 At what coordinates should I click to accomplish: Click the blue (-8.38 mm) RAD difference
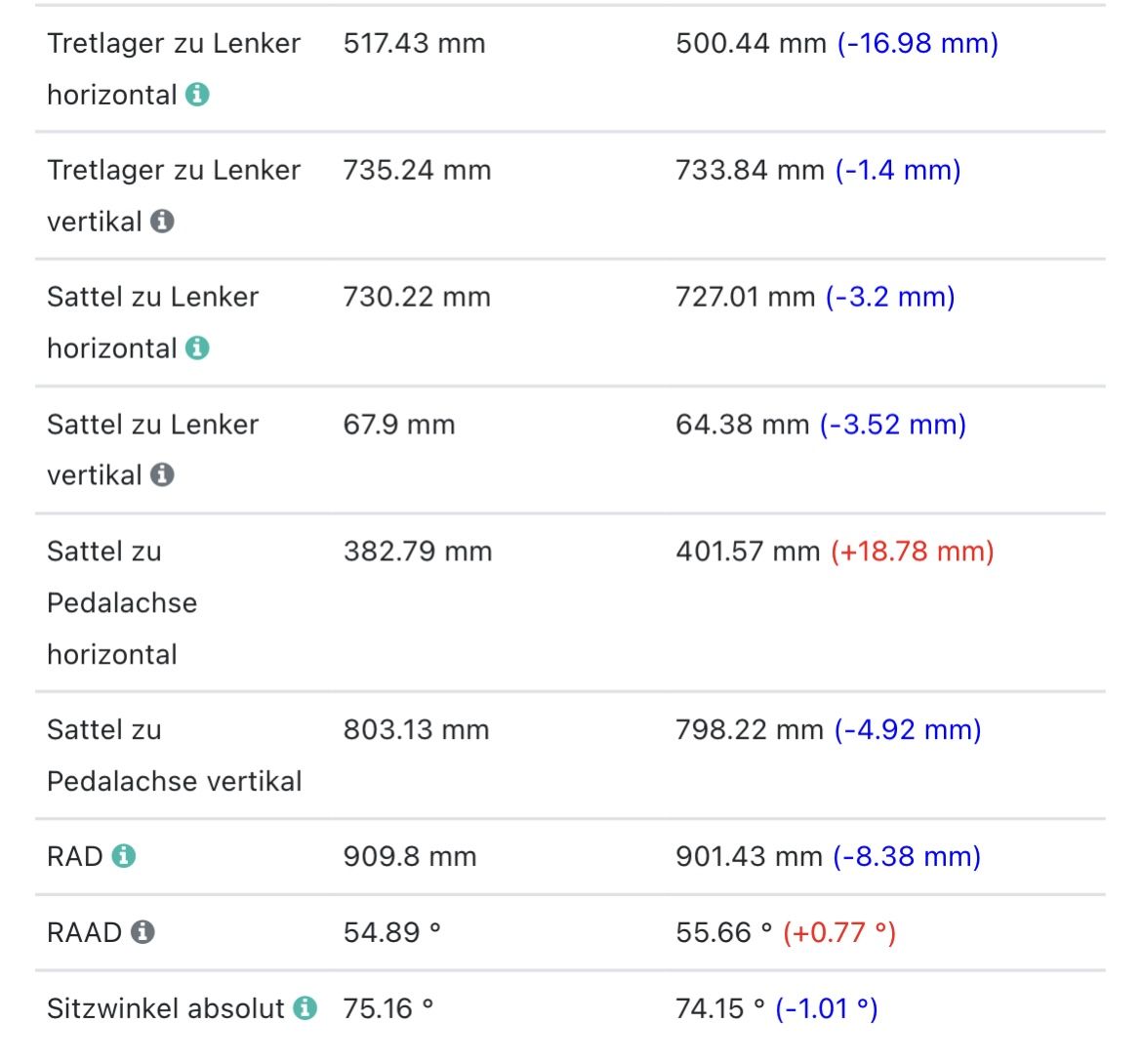(x=907, y=856)
